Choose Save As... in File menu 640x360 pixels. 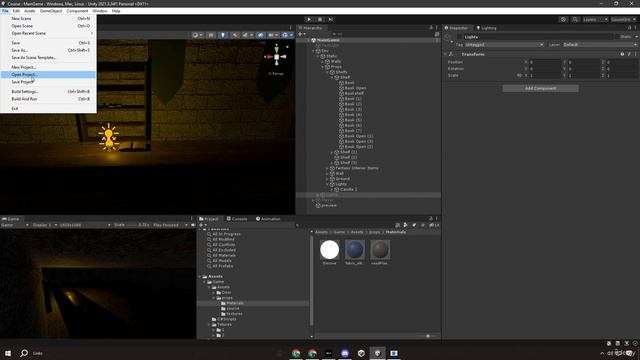click(48, 50)
